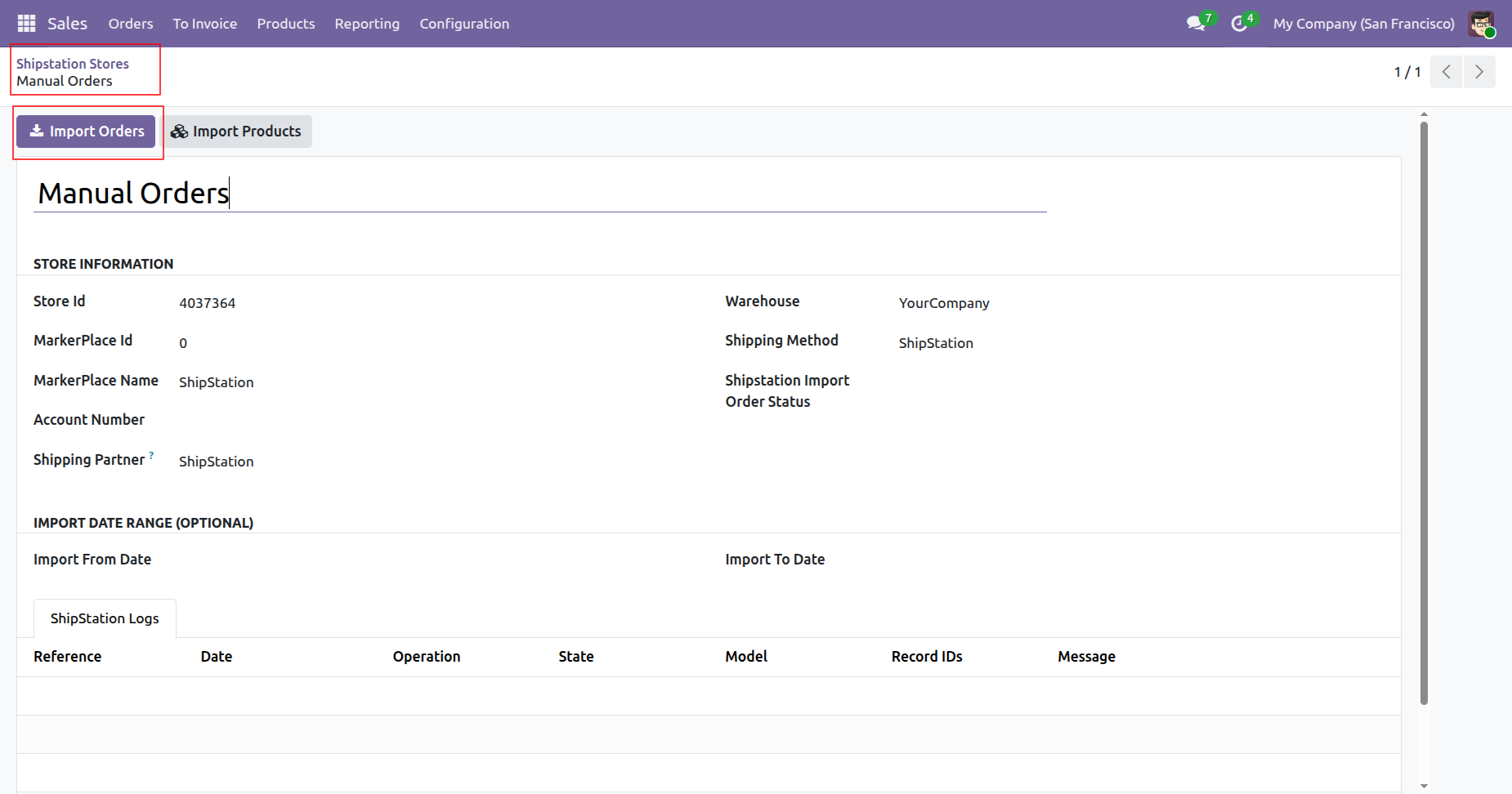The width and height of the screenshot is (1512, 794).
Task: Click the vertical scrollbar of the form
Action: (x=1424, y=413)
